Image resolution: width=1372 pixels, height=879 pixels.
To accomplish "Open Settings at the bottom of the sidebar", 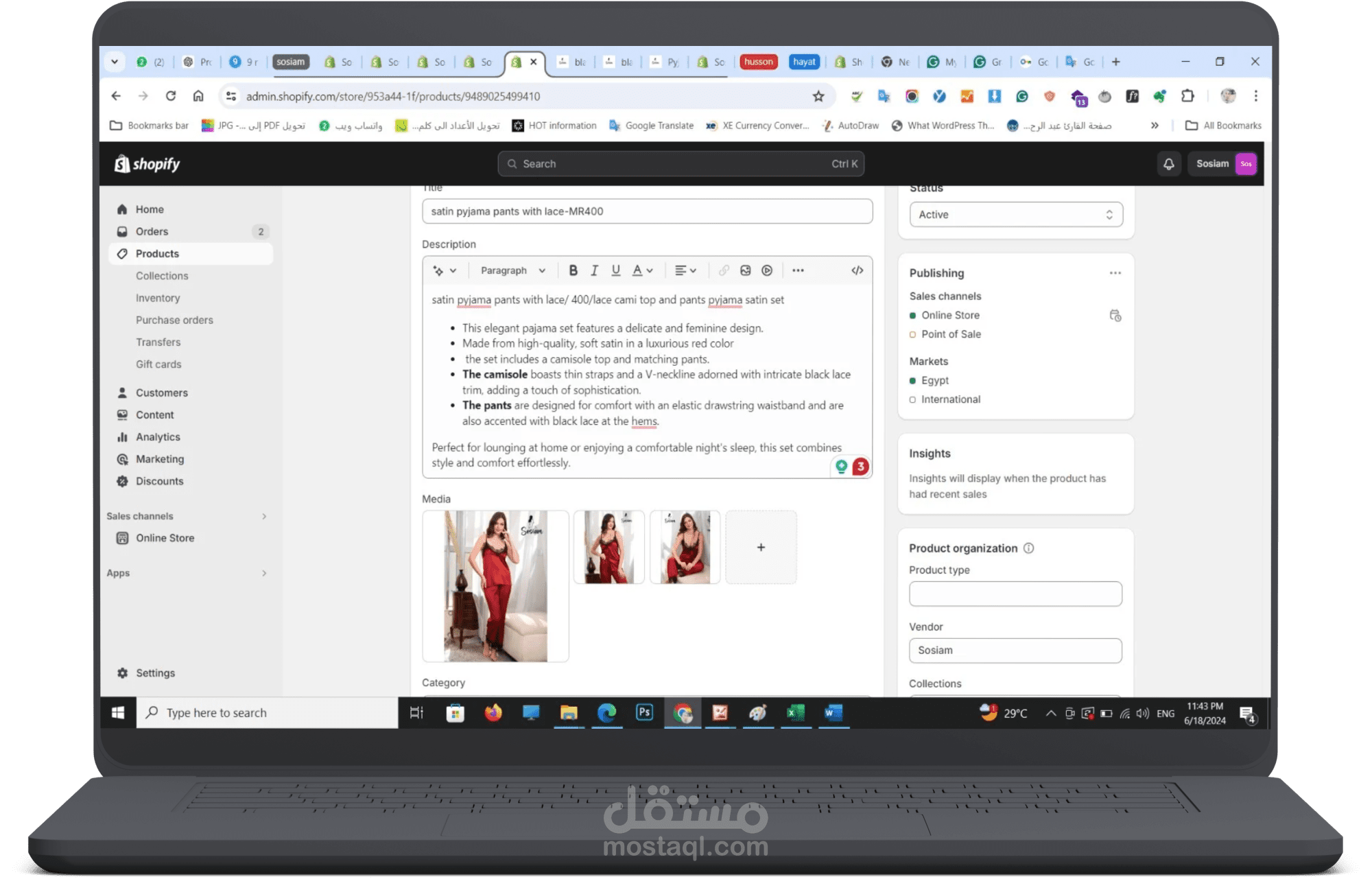I will click(x=155, y=673).
